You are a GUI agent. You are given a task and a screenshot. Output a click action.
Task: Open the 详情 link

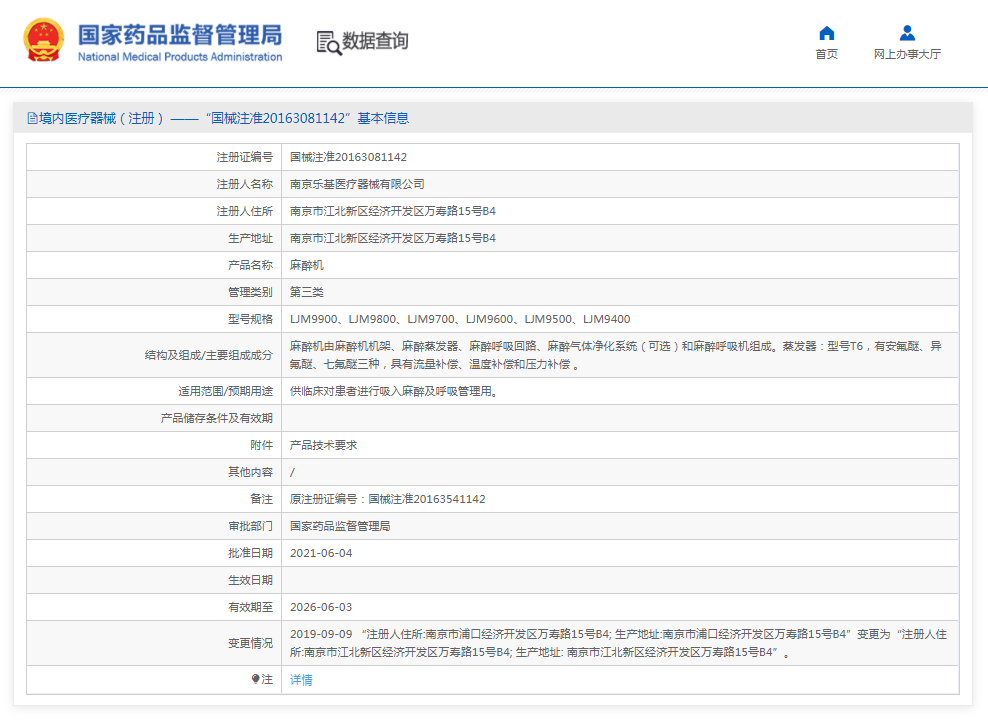coord(301,680)
